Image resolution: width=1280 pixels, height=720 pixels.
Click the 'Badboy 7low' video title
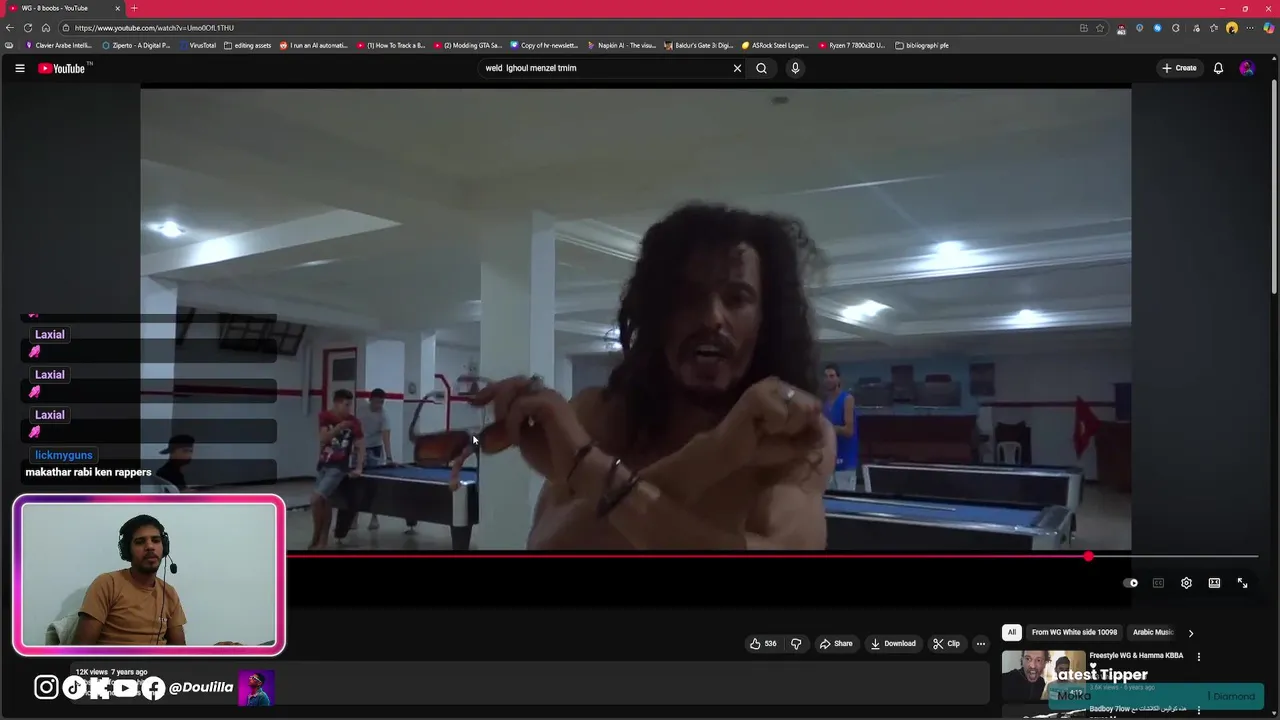tap(1137, 709)
